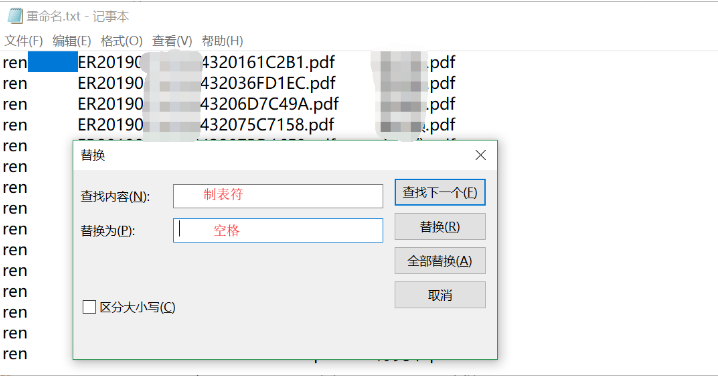Open the 编辑(E) menu

click(x=71, y=41)
